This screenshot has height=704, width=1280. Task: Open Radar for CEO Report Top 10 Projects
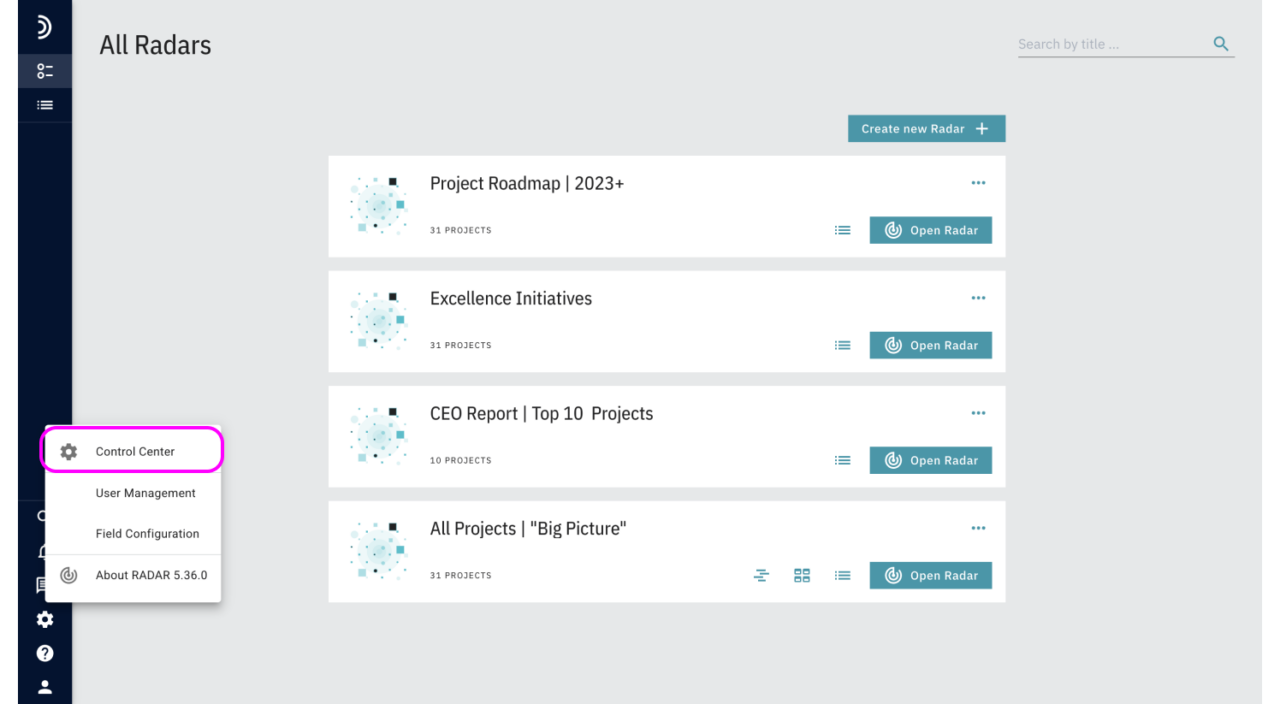[930, 460]
